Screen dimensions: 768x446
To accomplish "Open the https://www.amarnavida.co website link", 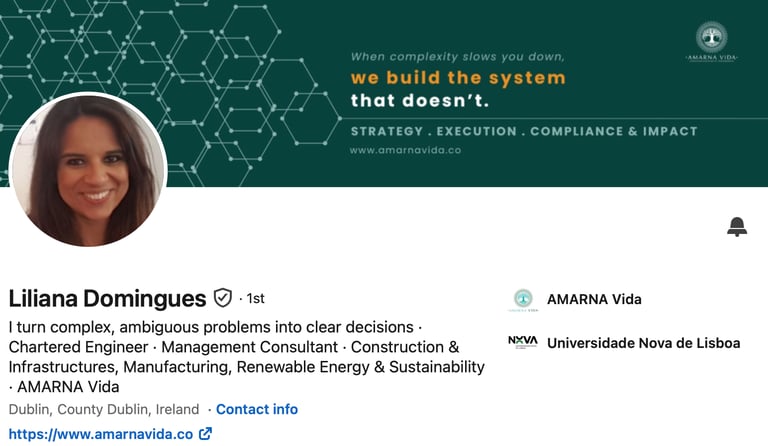I will pyautogui.click(x=101, y=434).
